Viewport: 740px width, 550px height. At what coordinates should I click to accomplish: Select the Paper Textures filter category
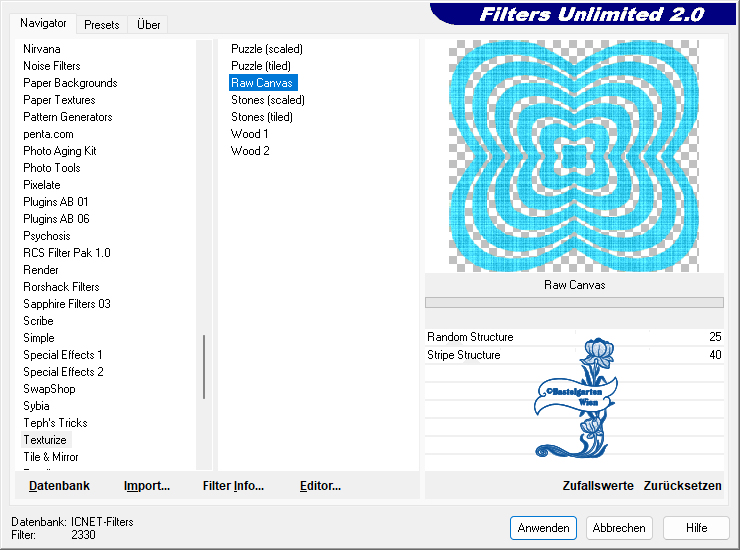[59, 100]
